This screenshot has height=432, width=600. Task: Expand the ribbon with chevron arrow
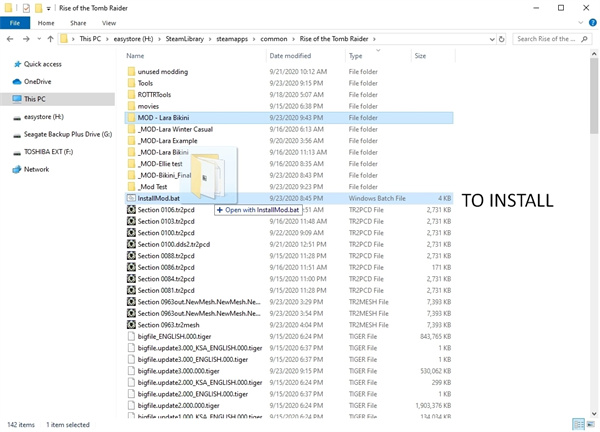point(578,22)
